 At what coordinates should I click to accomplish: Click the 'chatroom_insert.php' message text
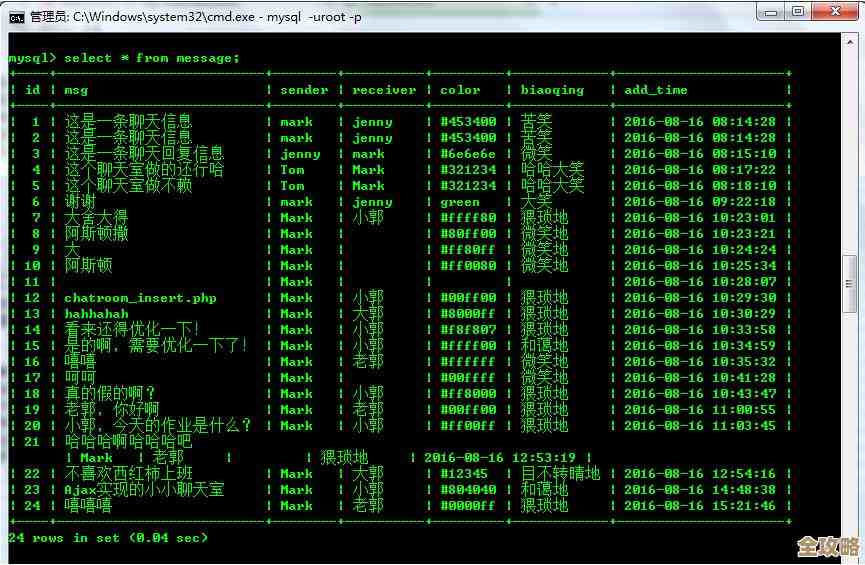[x=140, y=298]
